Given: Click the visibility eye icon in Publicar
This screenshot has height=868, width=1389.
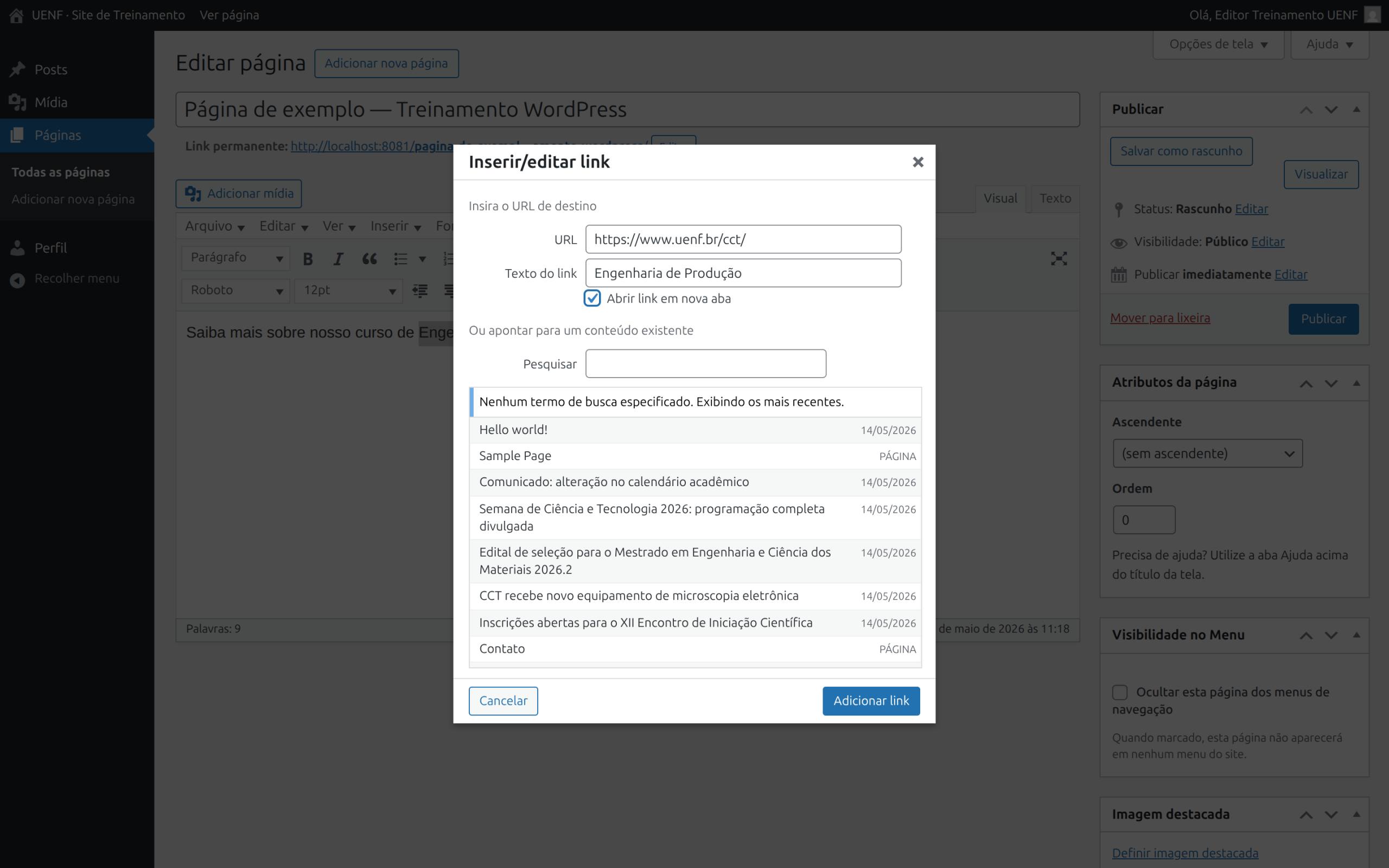Looking at the screenshot, I should [1119, 243].
